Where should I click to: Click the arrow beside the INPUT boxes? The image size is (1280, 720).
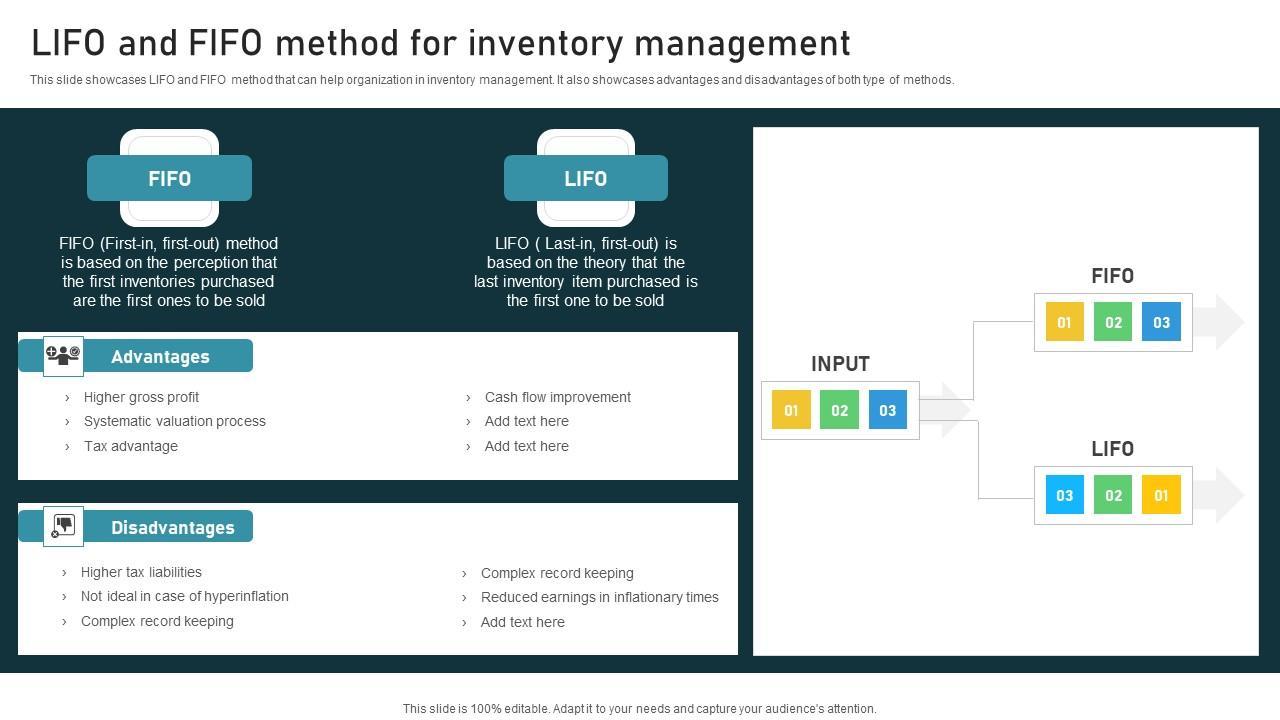click(946, 410)
